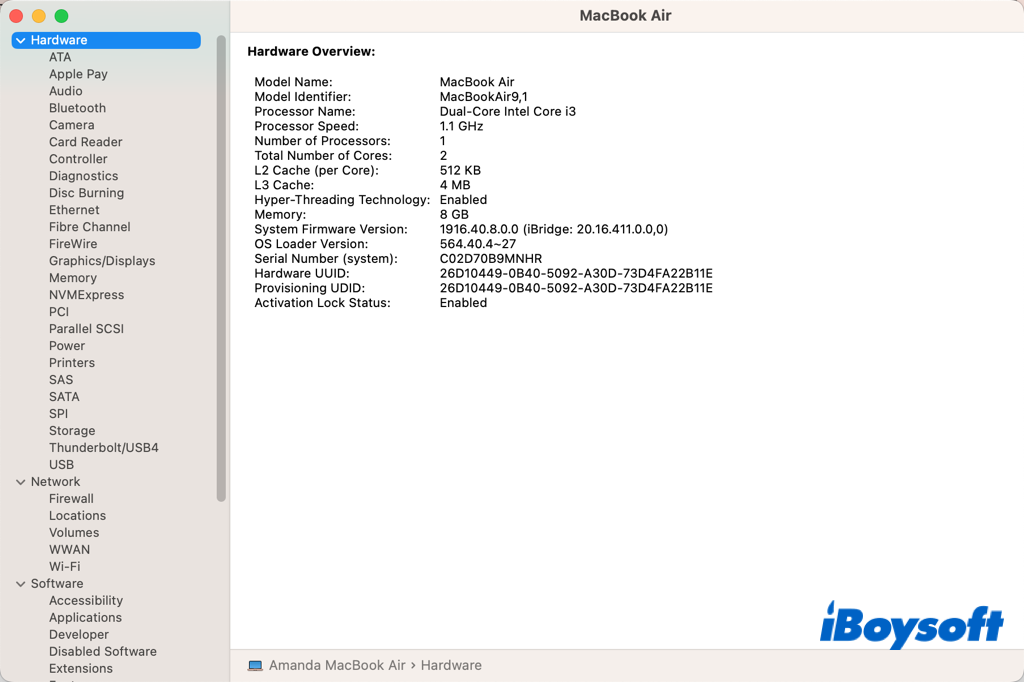This screenshot has height=682, width=1024.
Task: Select system firmware version value
Action: coord(554,229)
